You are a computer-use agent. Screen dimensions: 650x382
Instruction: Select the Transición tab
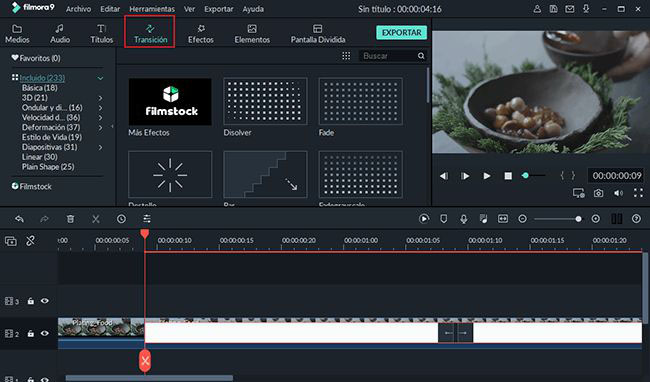[150, 34]
